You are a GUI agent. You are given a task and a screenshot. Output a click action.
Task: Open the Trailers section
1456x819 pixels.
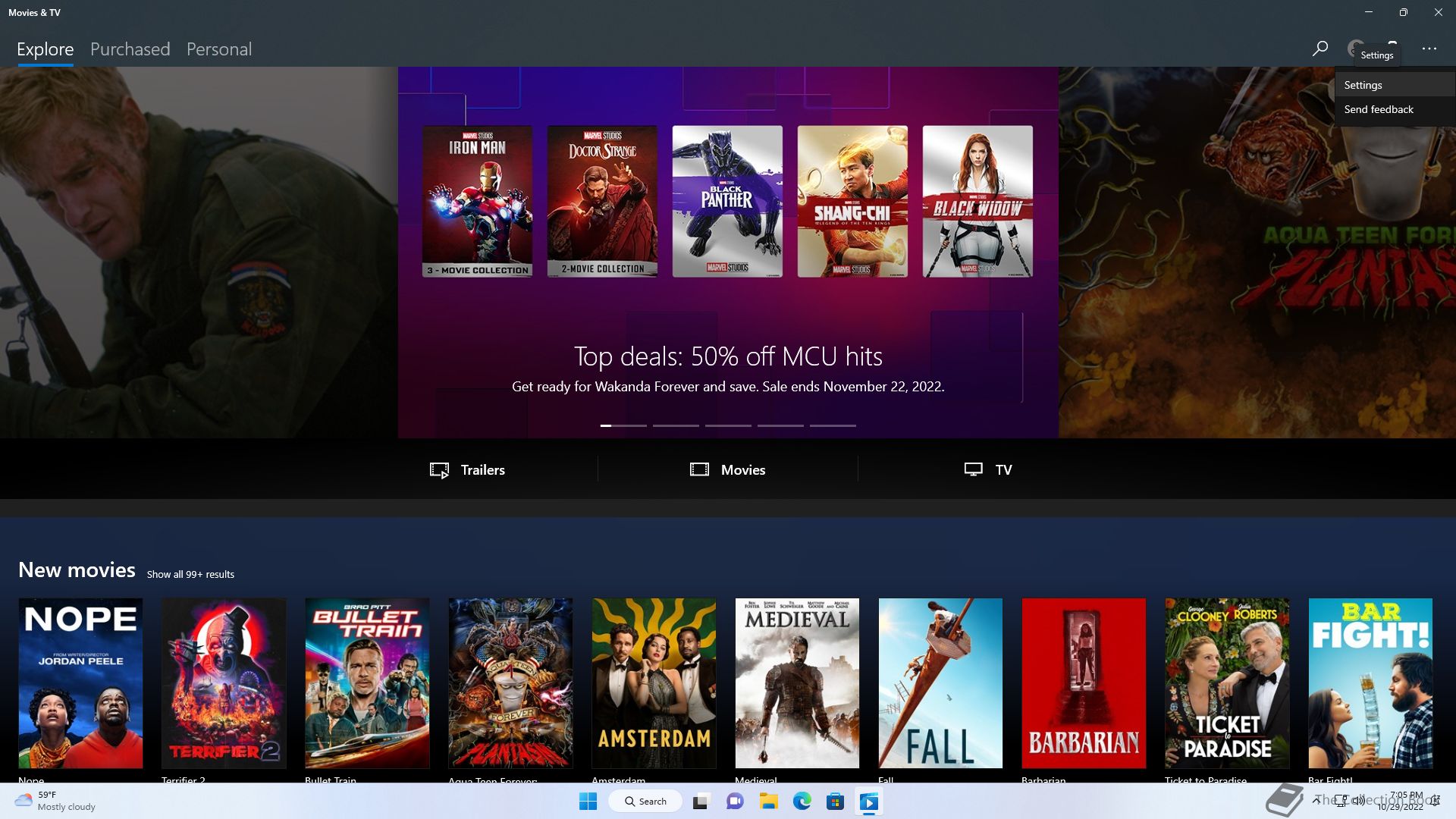click(467, 469)
